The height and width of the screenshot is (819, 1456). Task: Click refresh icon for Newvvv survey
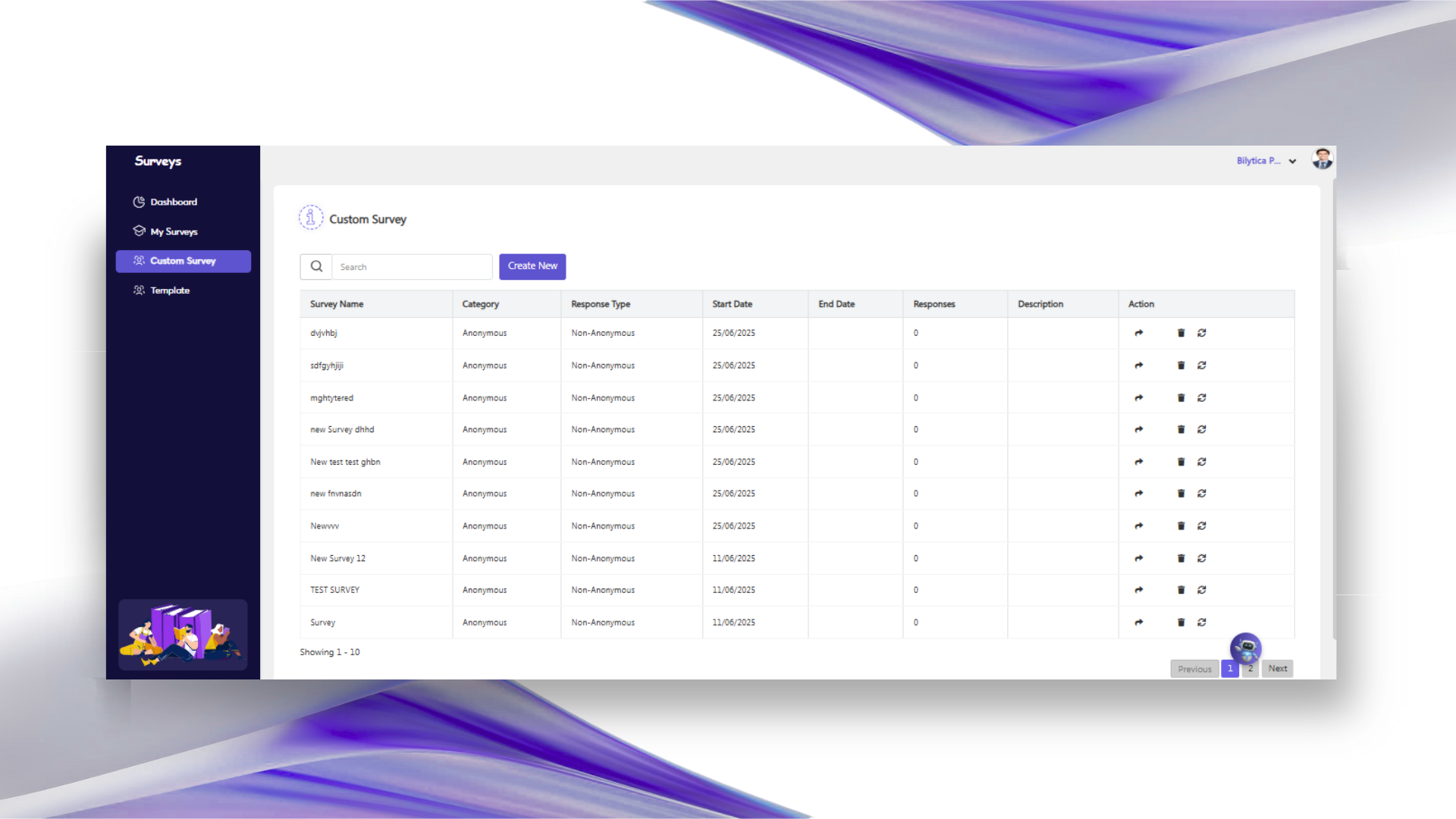[x=1202, y=526]
